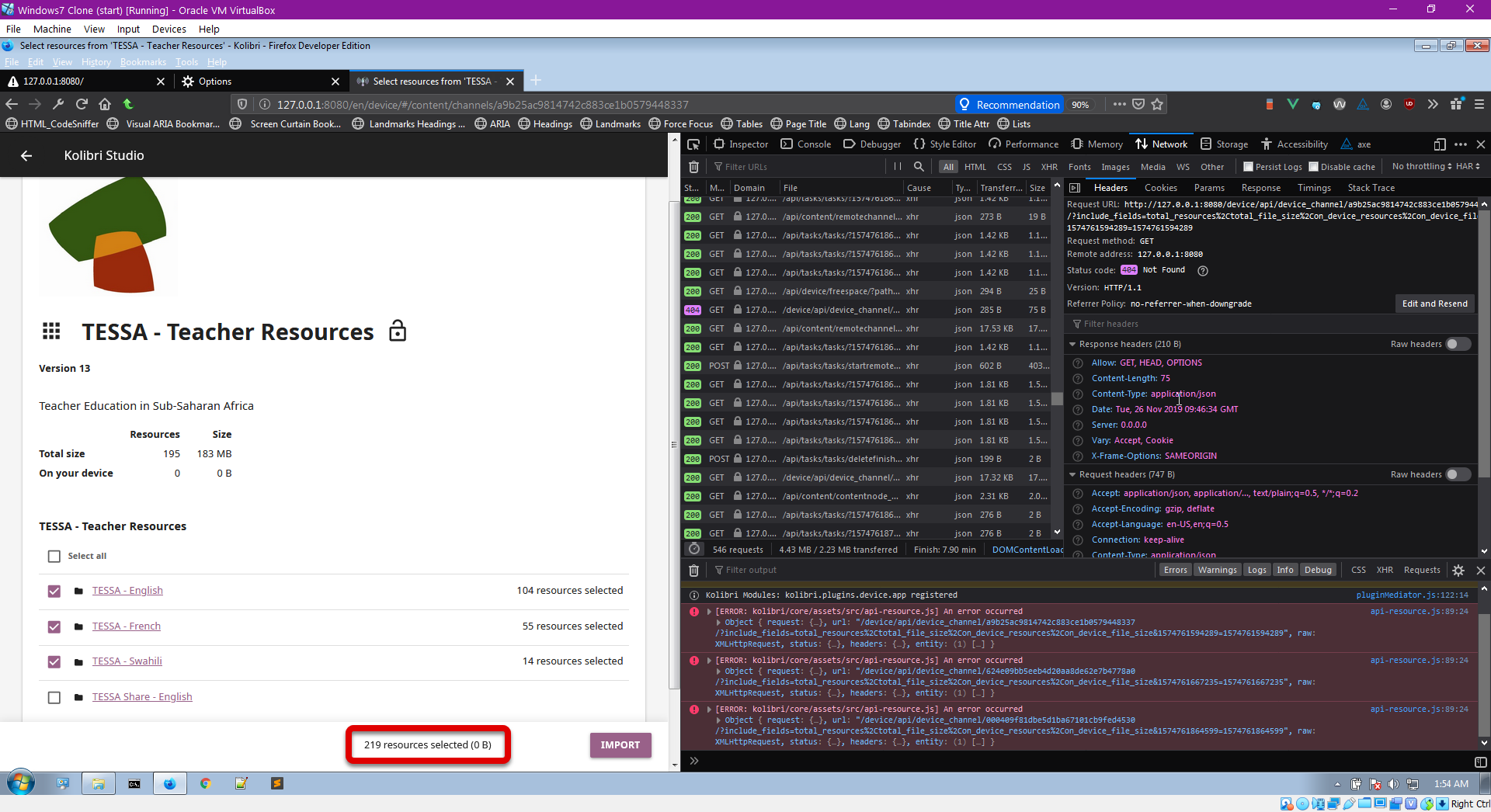Viewport: 1491px width, 812px height.
Task: Open File Explorer taskbar icon
Action: [99, 784]
